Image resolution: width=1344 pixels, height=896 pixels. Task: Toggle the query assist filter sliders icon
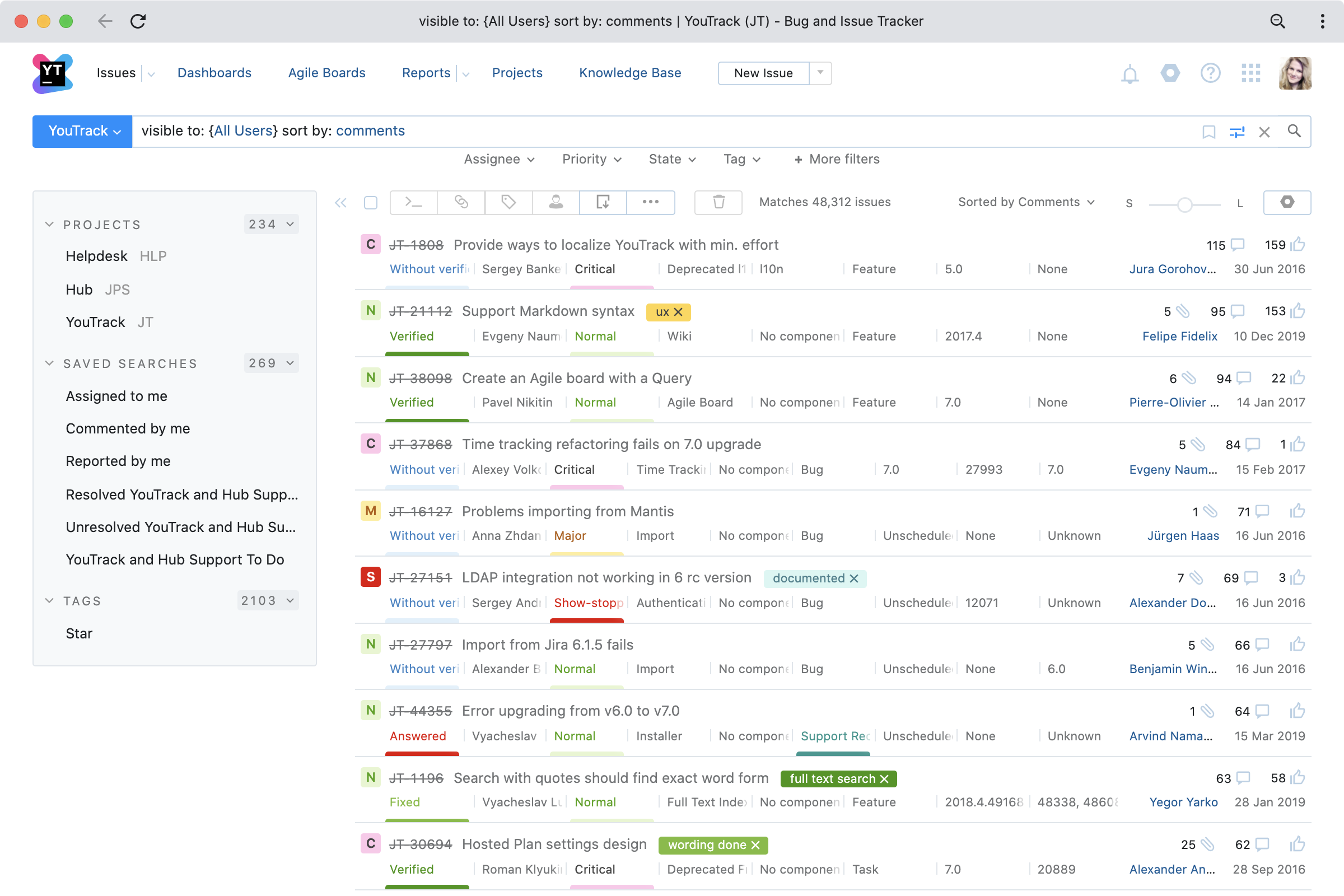pyautogui.click(x=1236, y=132)
